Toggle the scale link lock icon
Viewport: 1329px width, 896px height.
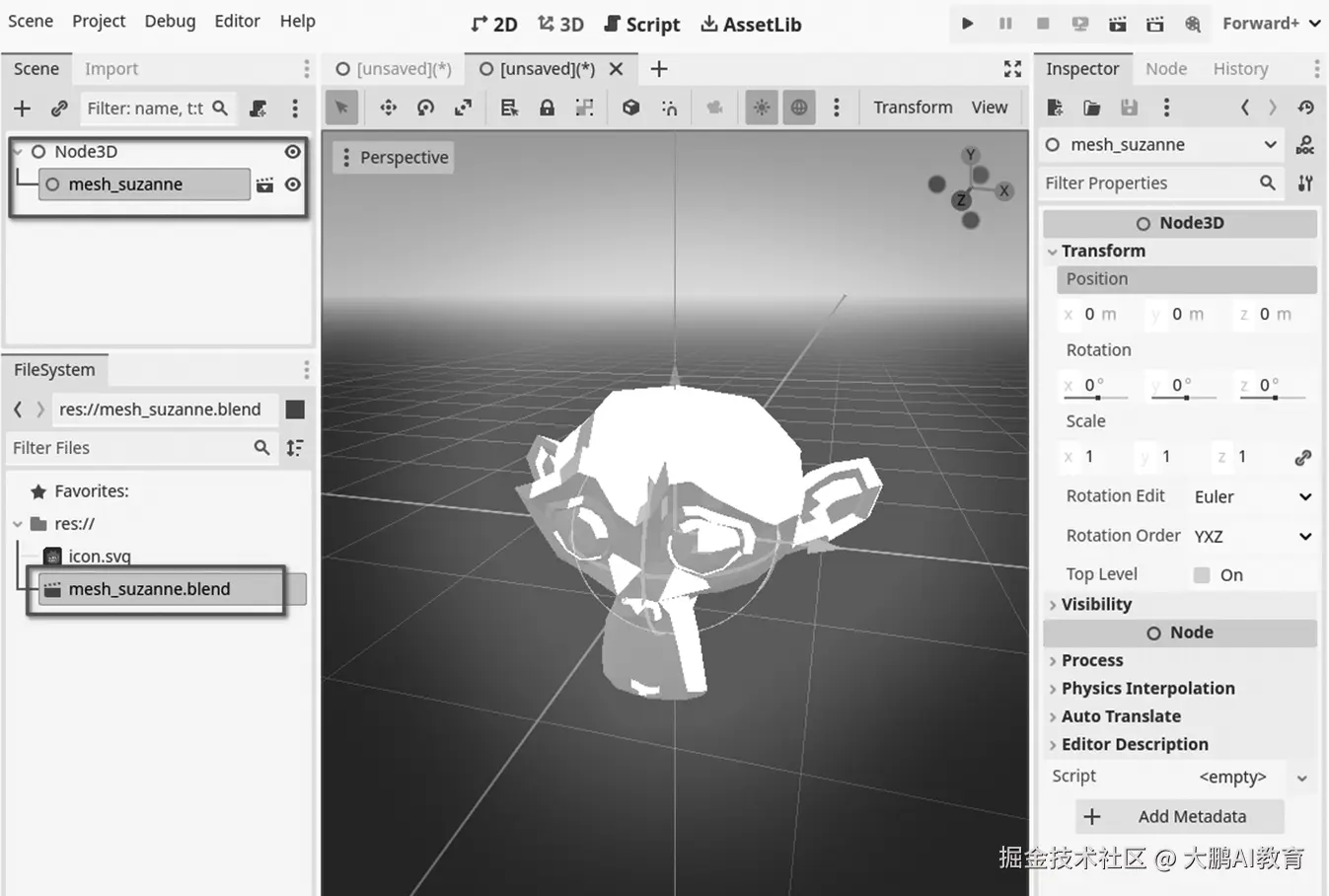click(1303, 458)
